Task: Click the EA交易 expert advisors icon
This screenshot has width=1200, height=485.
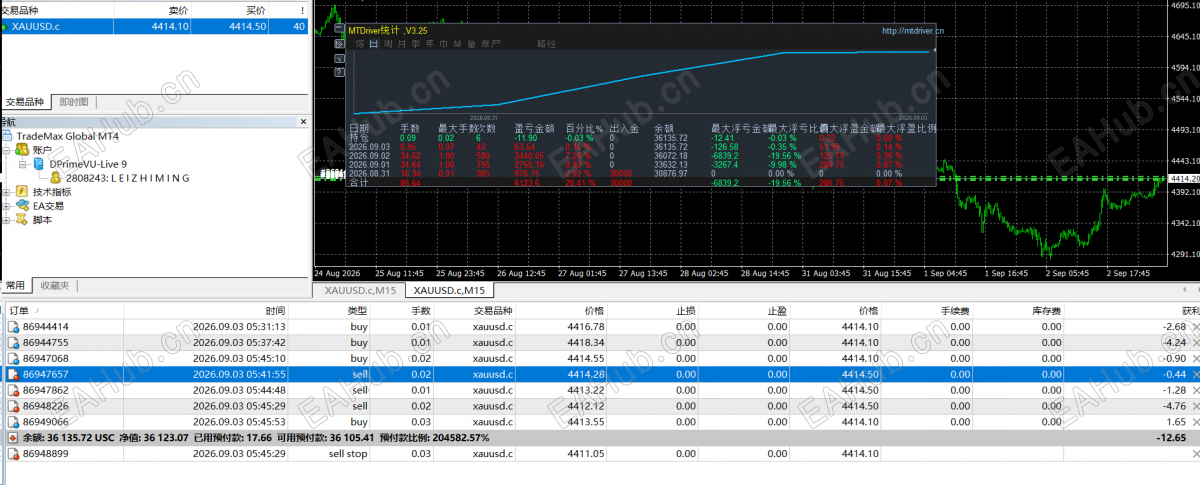Action: tap(21, 206)
